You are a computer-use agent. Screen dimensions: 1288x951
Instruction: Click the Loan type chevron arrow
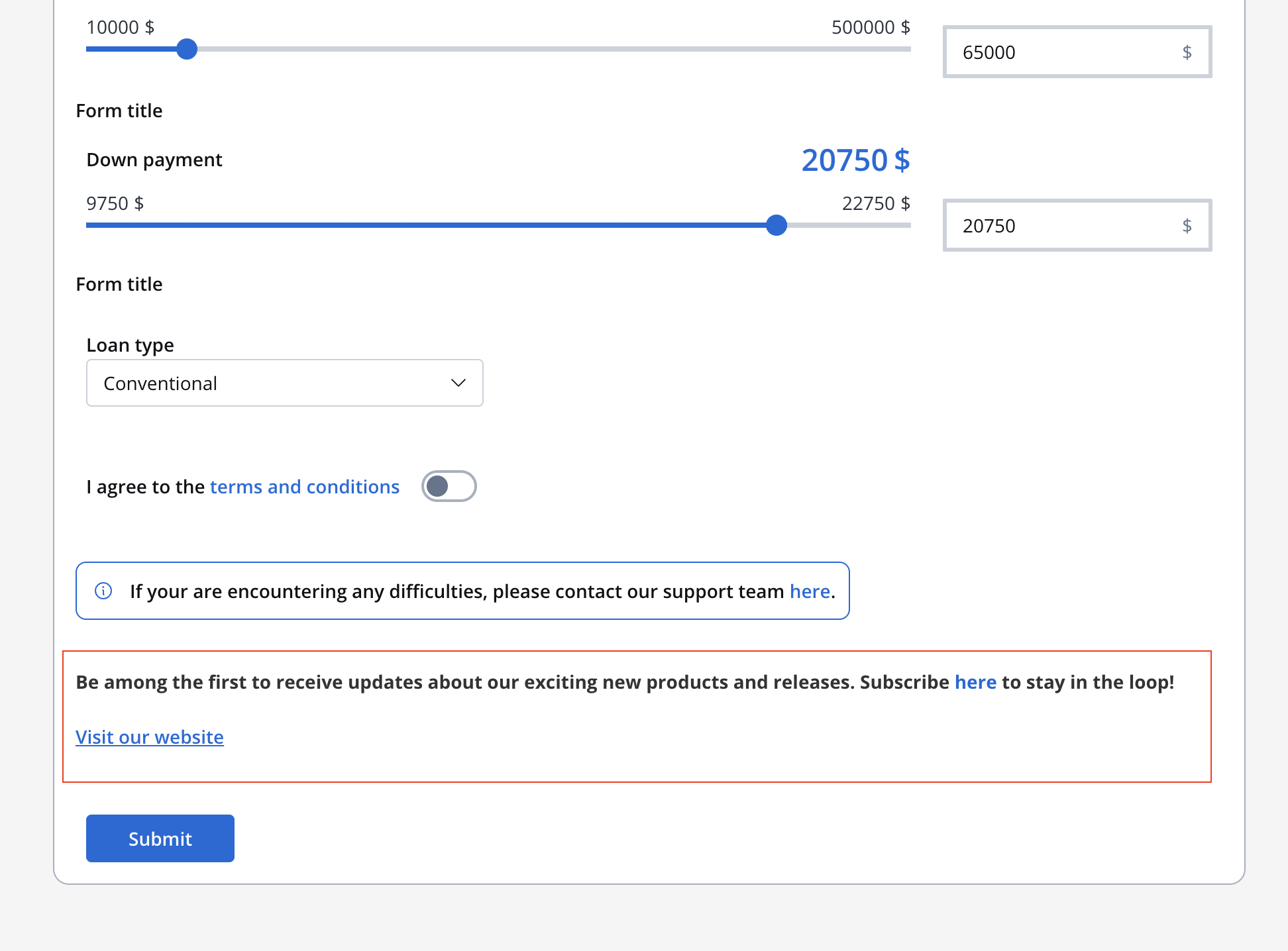458,383
